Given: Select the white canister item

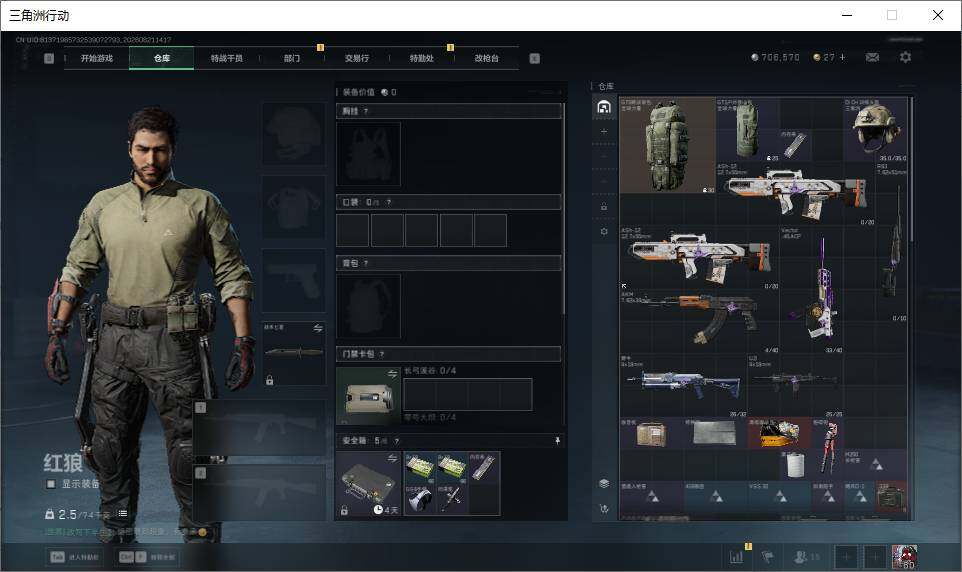Looking at the screenshot, I should coord(796,465).
